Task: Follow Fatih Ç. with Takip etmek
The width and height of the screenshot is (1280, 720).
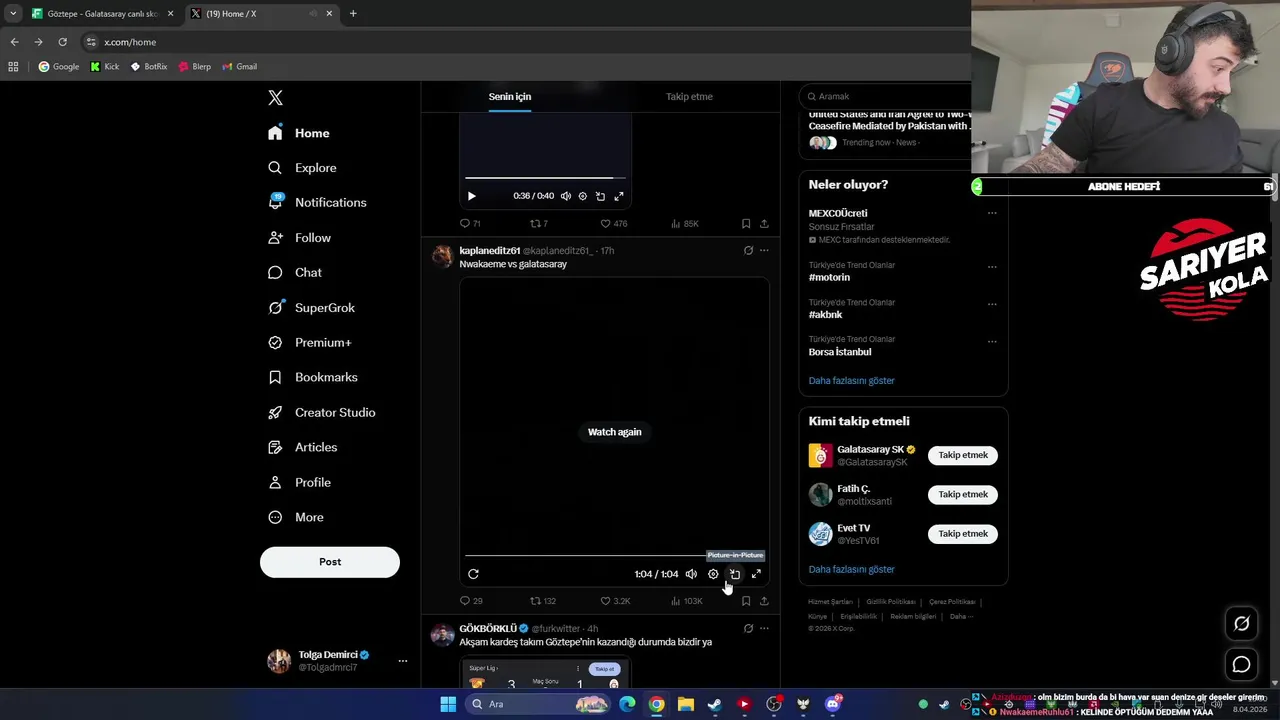Action: point(963,494)
